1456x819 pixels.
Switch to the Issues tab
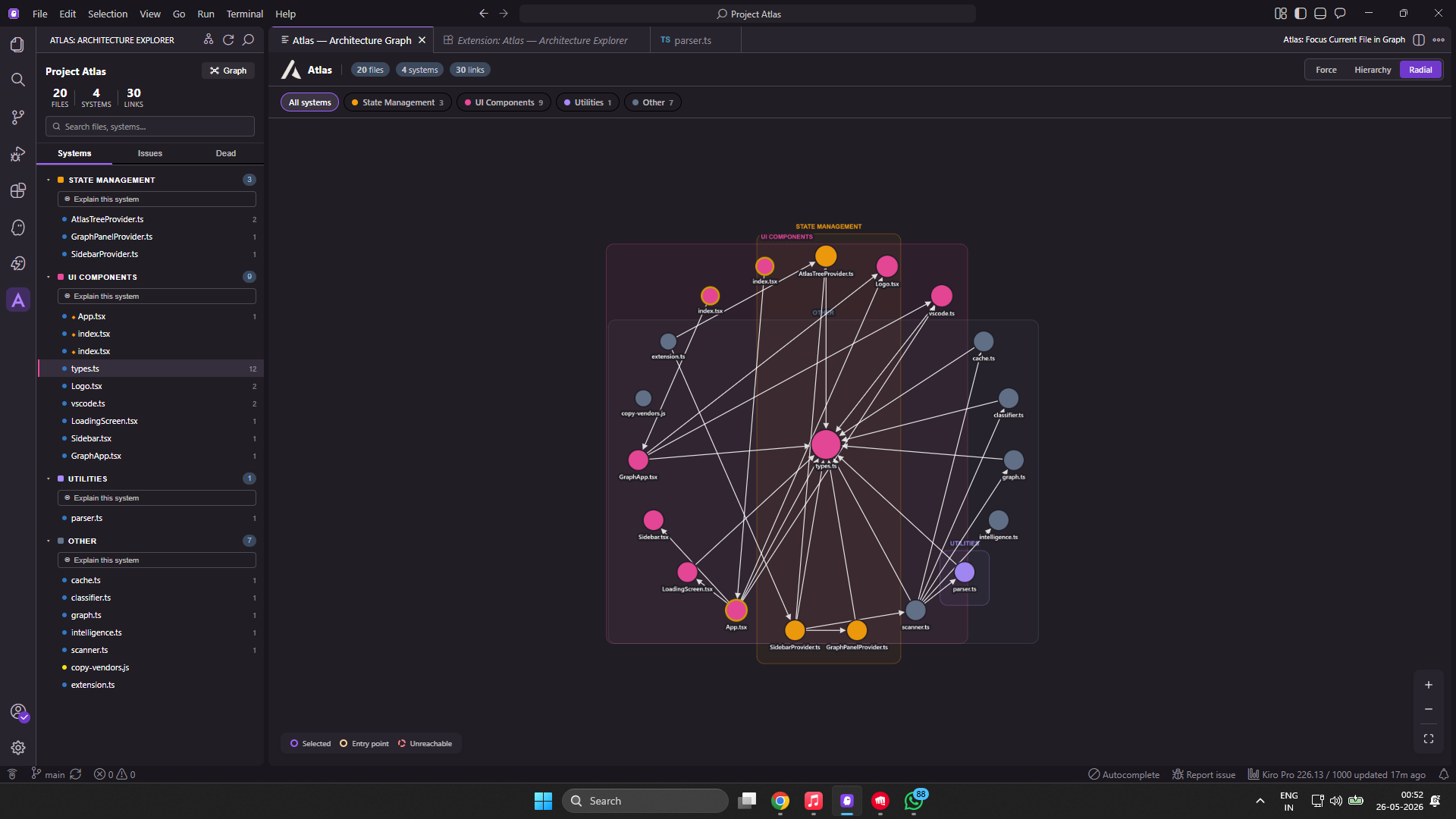(150, 153)
